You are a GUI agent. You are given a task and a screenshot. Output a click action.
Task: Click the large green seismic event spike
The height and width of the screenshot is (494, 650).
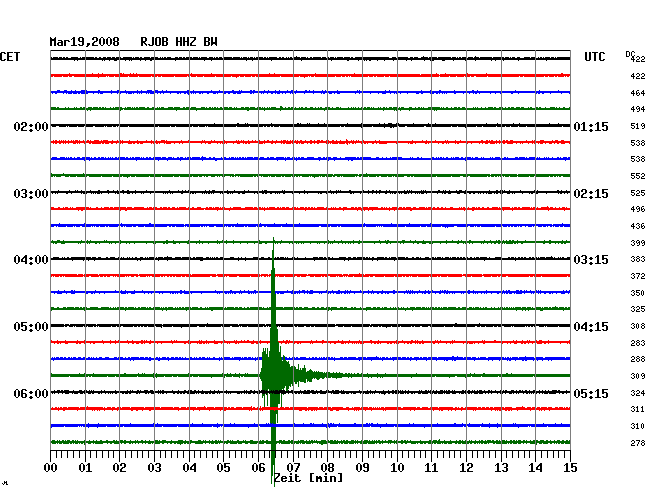273,362
